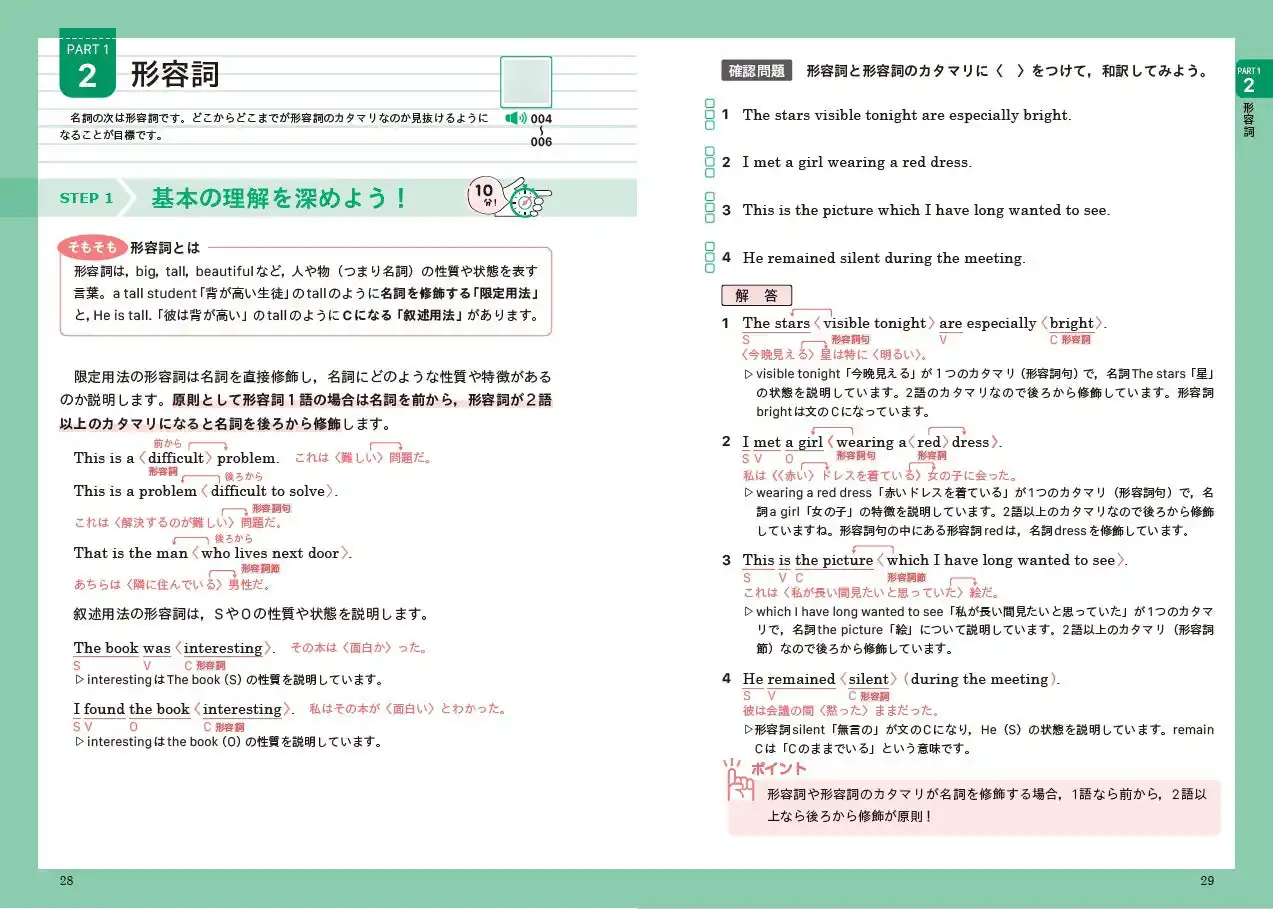Click the speaker audio icon beside 004

pyautogui.click(x=515, y=118)
